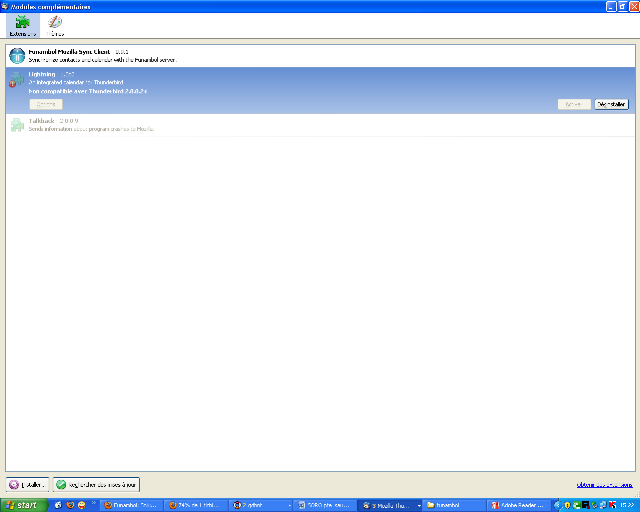
Task: Click the Thunderbird incompatibility message under Lightning
Action: coord(87,91)
